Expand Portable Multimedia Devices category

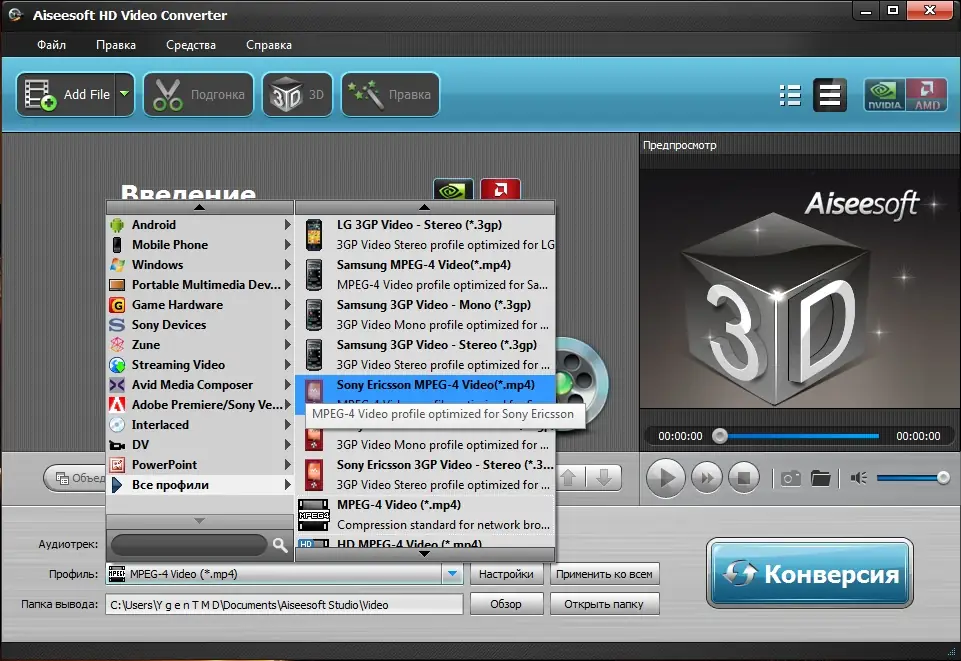click(x=200, y=285)
